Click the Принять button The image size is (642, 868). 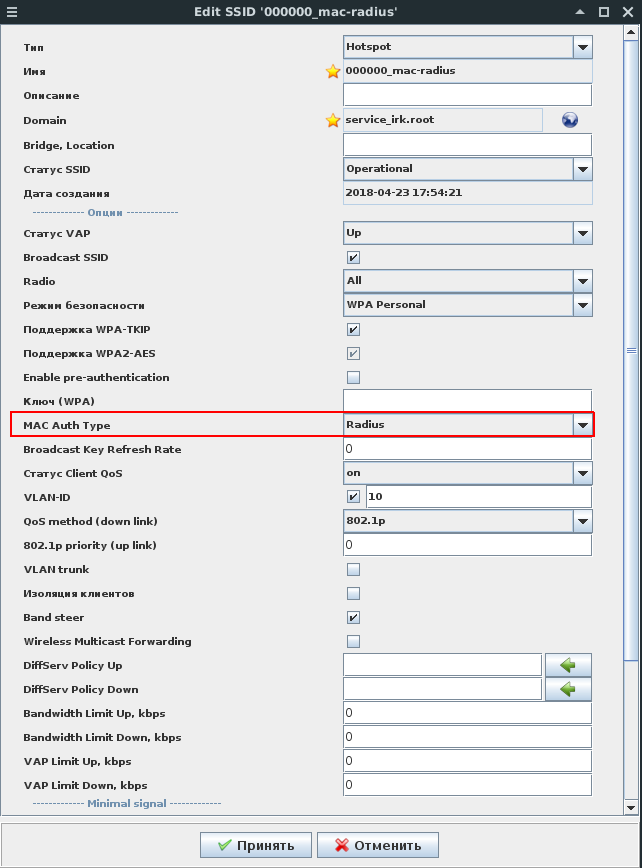pyautogui.click(x=255, y=845)
